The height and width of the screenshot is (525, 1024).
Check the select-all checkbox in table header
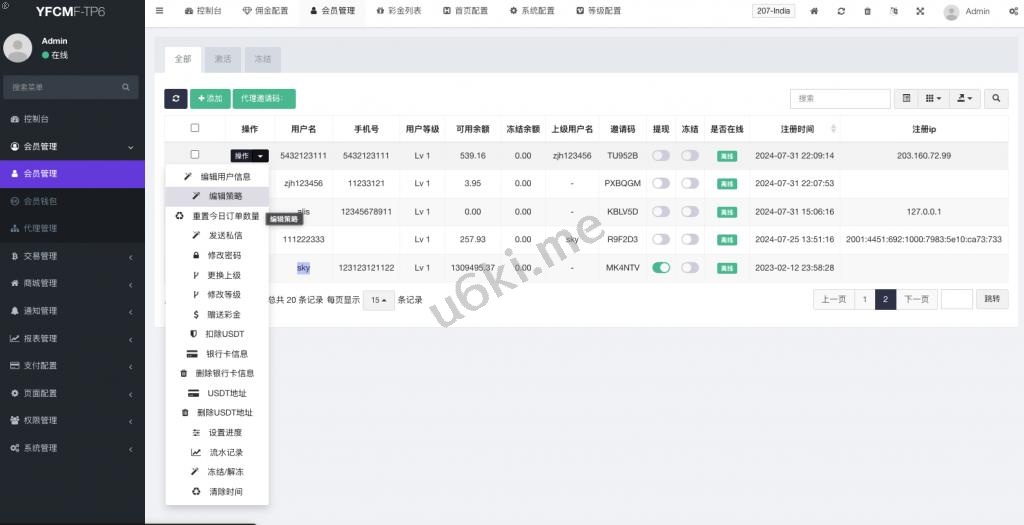point(195,128)
